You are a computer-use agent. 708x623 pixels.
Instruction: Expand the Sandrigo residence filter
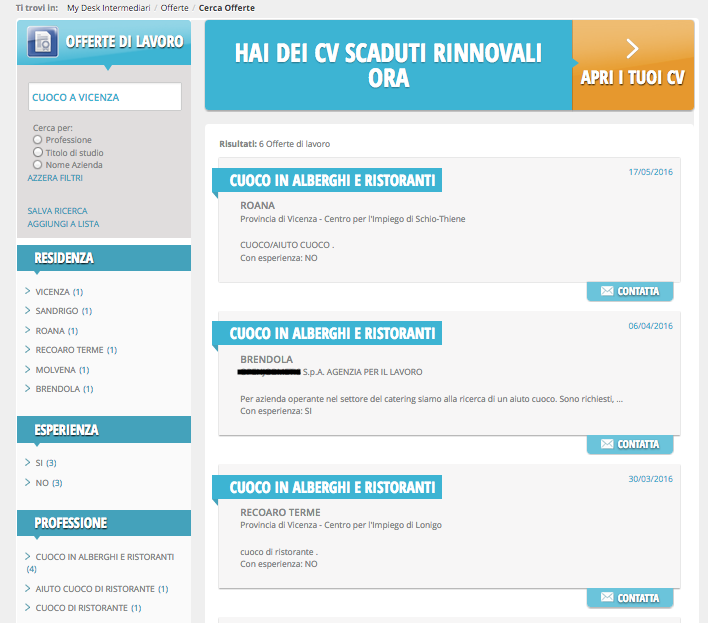(x=56, y=311)
